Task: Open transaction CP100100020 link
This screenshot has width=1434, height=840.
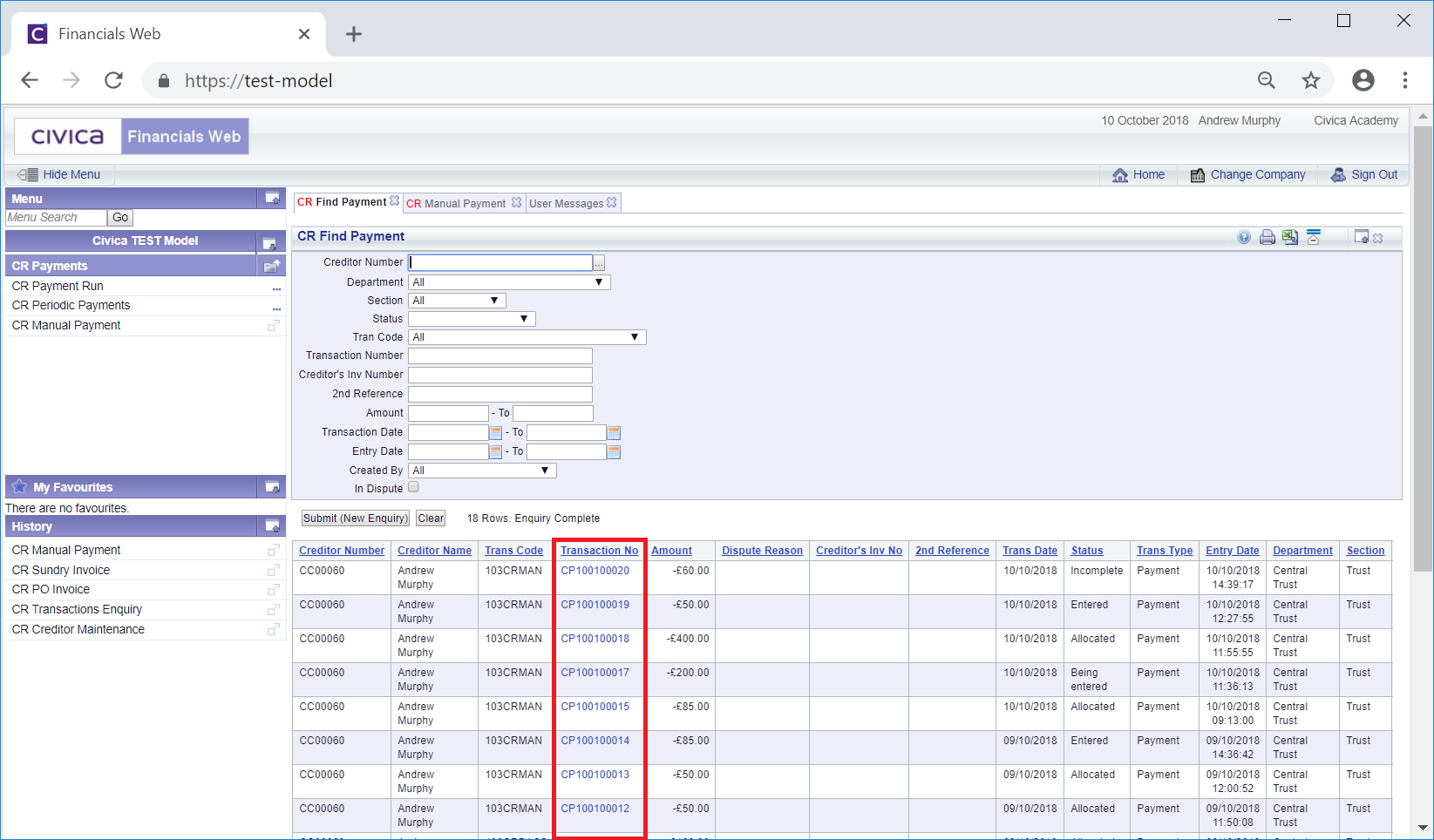Action: tap(595, 571)
